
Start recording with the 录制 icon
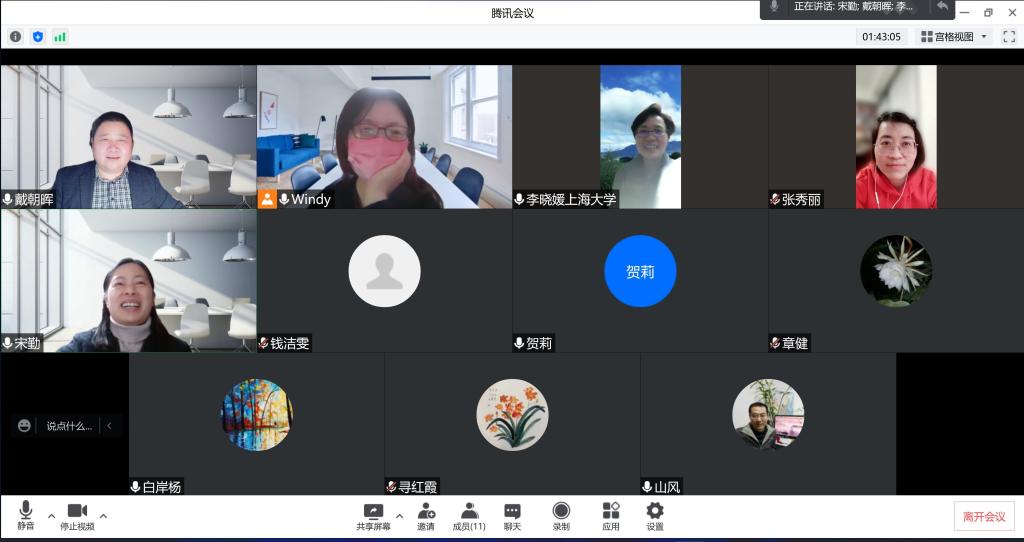point(561,516)
